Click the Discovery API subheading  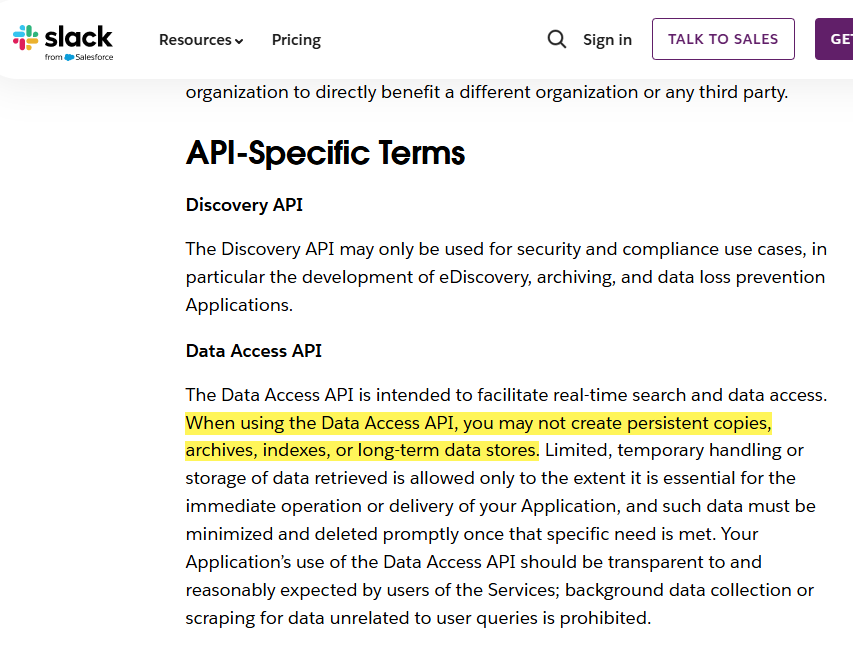coord(244,205)
